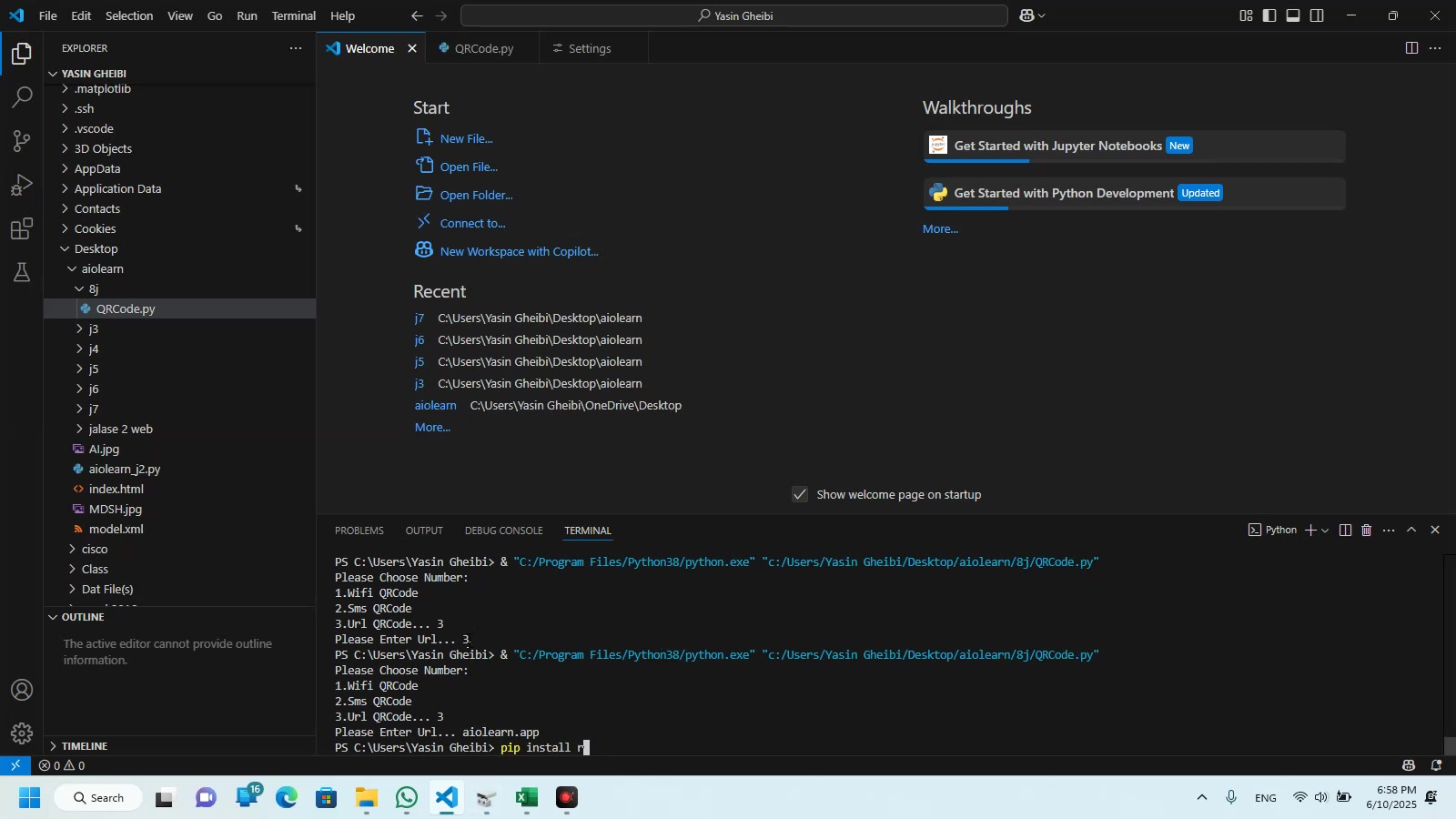The width and height of the screenshot is (1456, 819).
Task: Uncheck Show welcome page on startup
Action: [800, 495]
